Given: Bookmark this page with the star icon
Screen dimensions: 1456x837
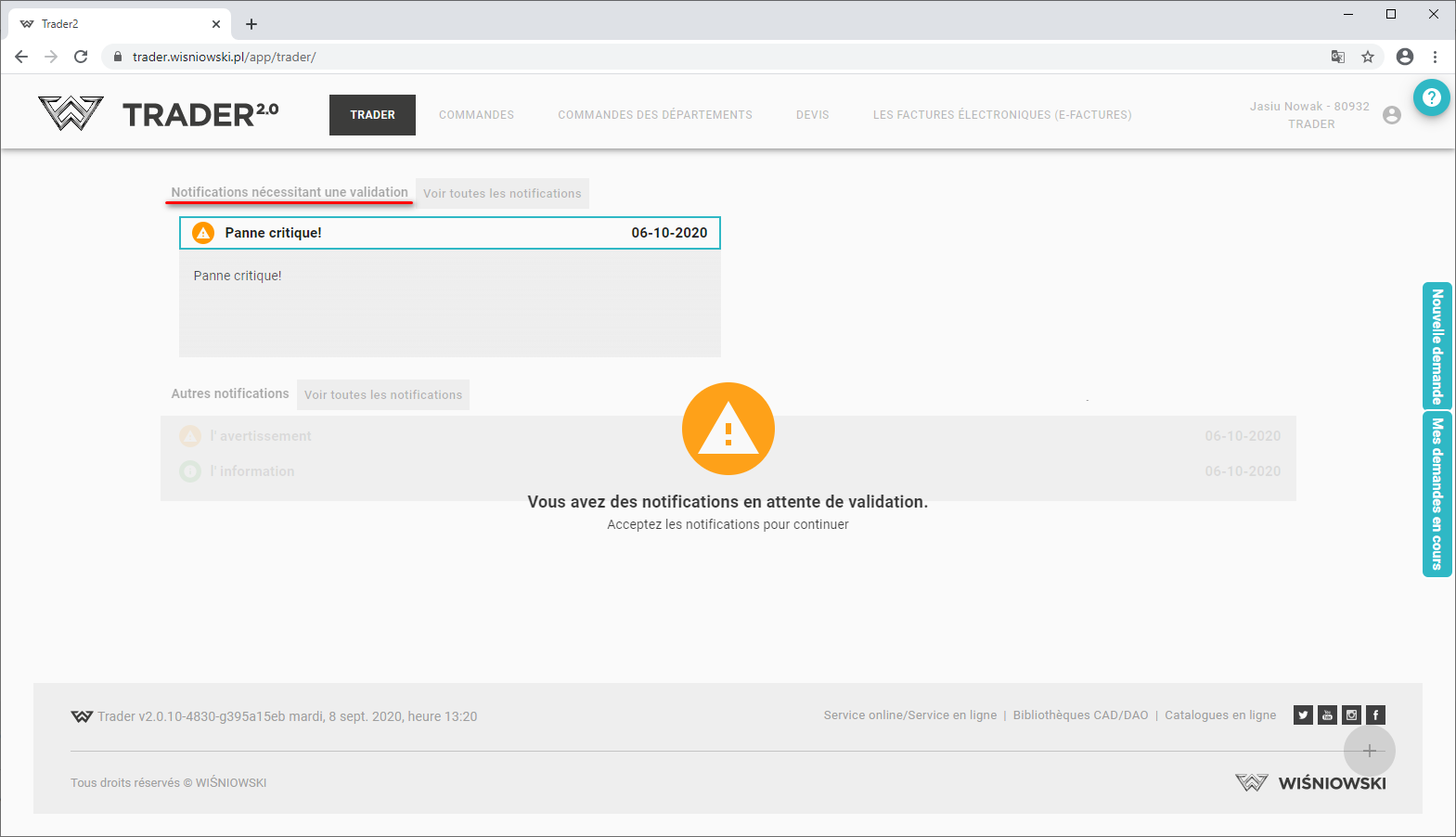Looking at the screenshot, I should (1367, 57).
